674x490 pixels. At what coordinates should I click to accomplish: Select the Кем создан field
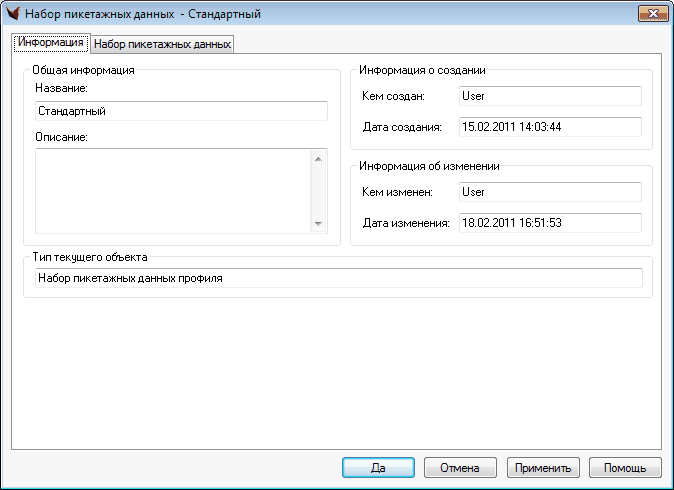point(548,96)
